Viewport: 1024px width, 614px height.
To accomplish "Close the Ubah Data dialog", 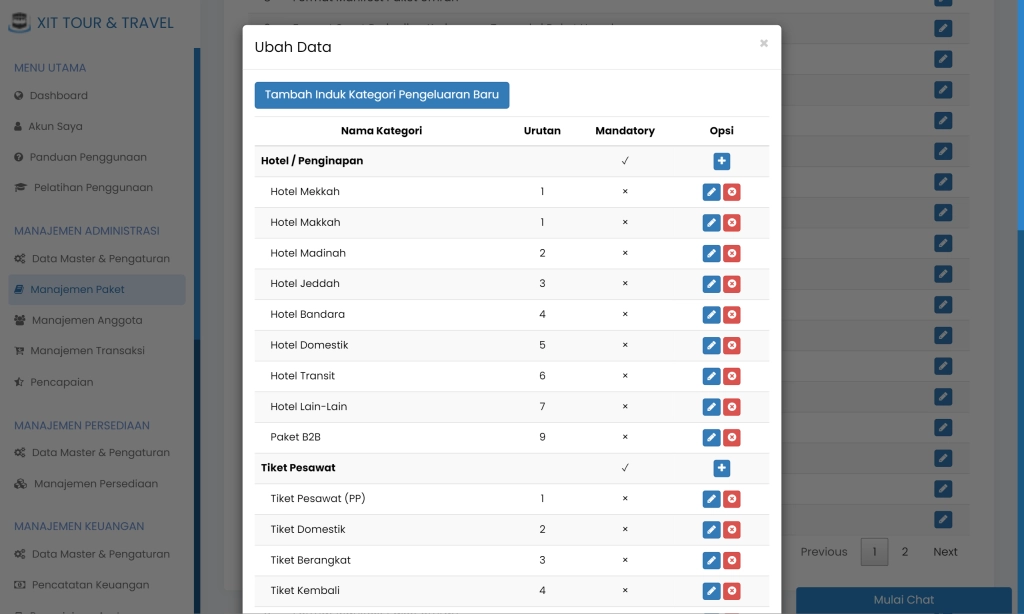I will (764, 44).
